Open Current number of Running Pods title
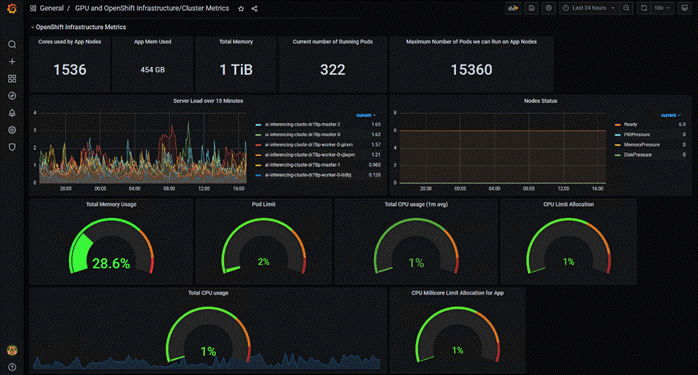This screenshot has height=375, width=698. click(333, 42)
